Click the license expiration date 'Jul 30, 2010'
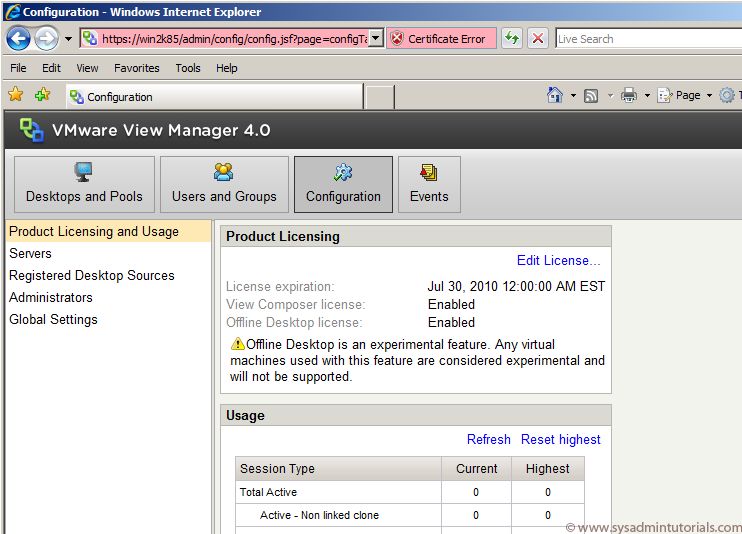Image resolution: width=742 pixels, height=534 pixels. (x=463, y=286)
